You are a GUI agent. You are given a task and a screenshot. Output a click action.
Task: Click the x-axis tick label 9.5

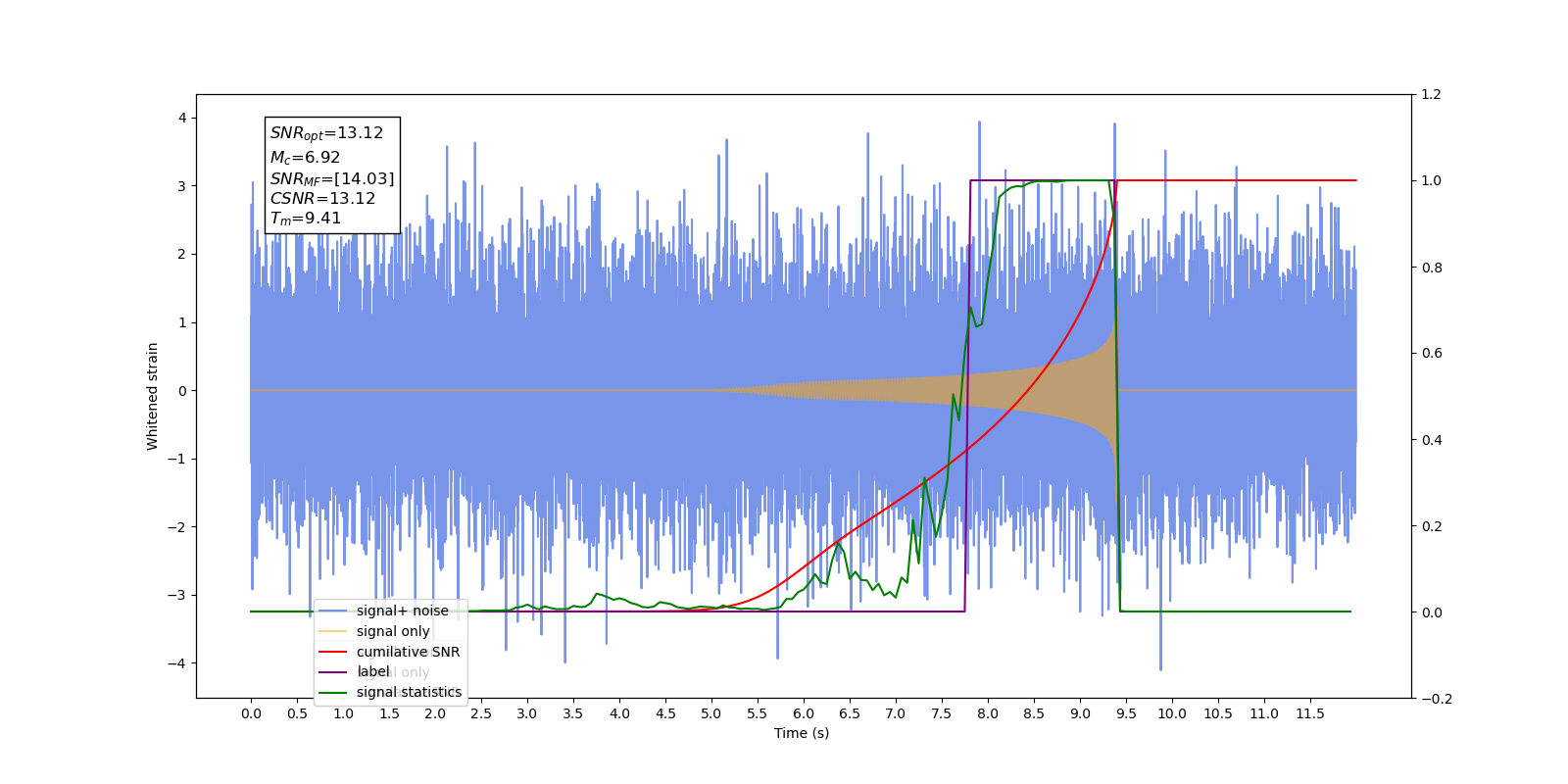coord(1126,713)
